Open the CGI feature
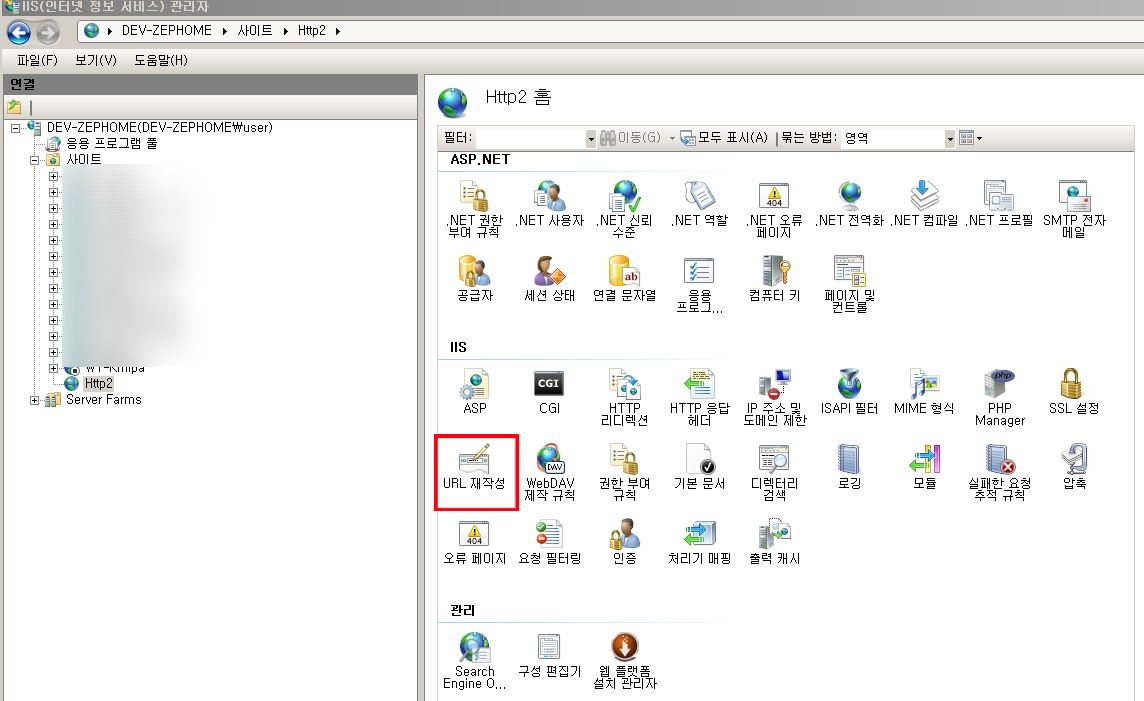This screenshot has width=1144, height=701. tap(549, 392)
